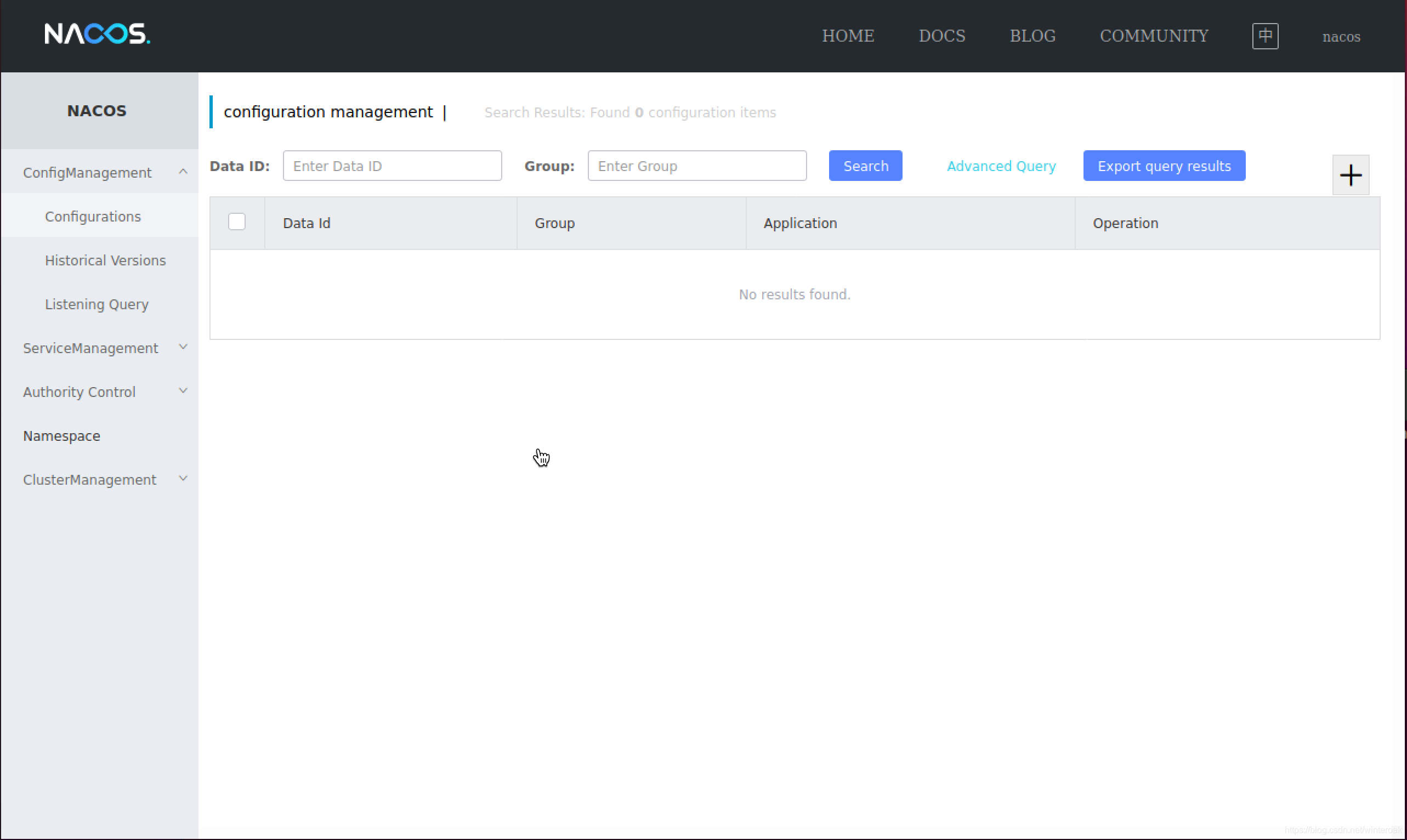Click the plus icon to add configuration
The image size is (1407, 840).
1351,175
